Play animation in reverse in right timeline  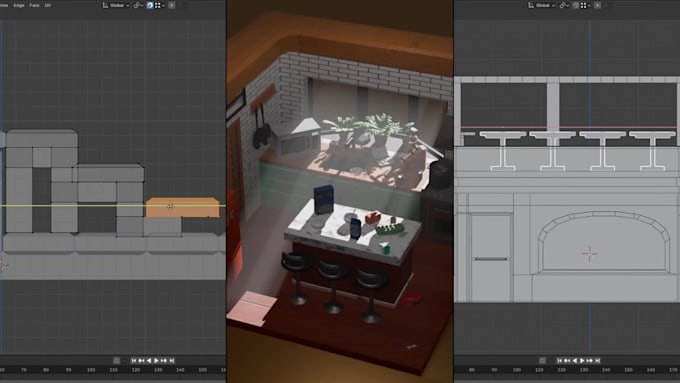click(575, 360)
